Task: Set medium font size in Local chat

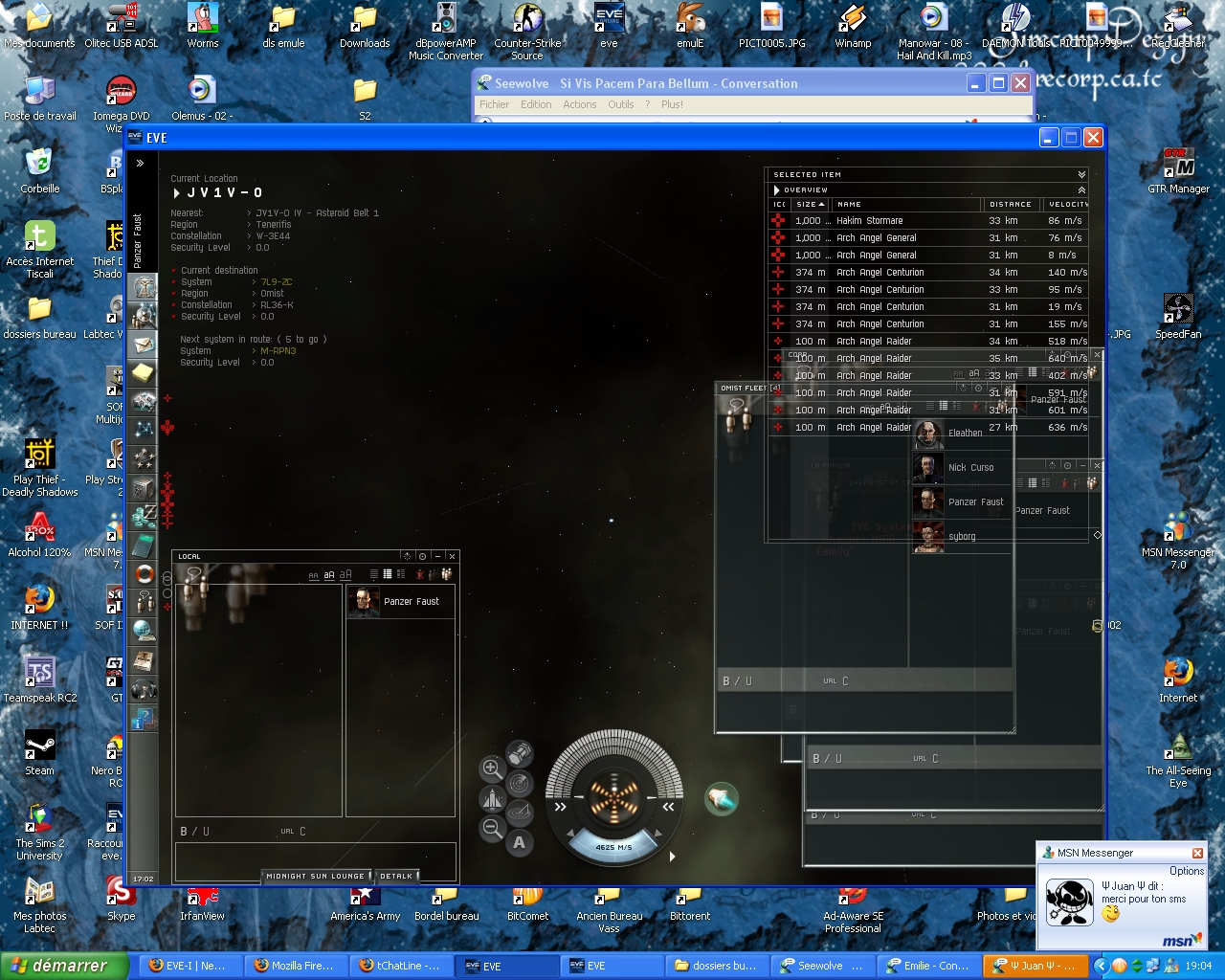Action: (x=329, y=575)
